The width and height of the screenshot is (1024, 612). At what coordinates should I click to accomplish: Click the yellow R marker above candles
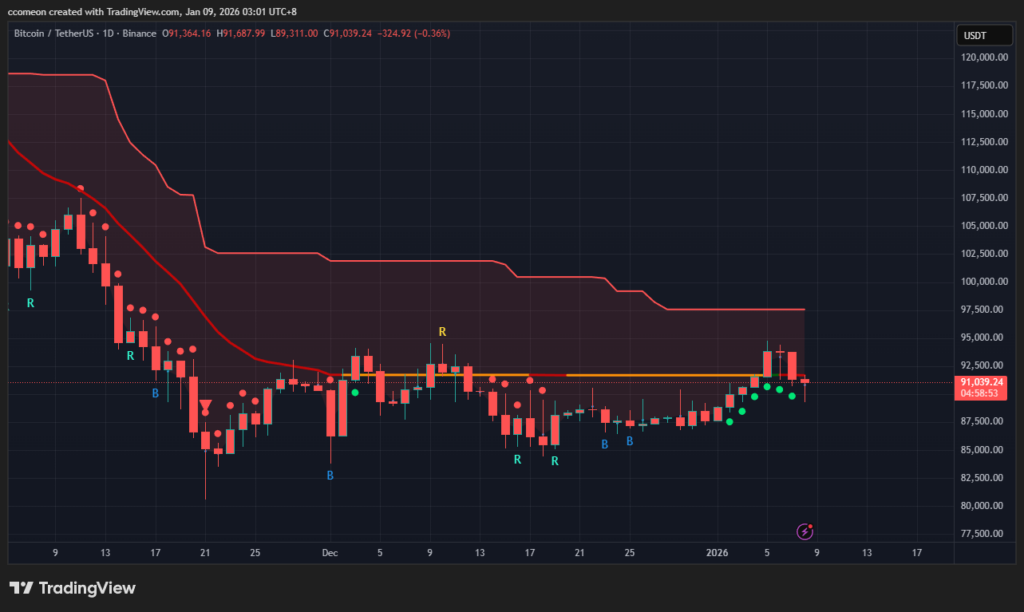(442, 331)
